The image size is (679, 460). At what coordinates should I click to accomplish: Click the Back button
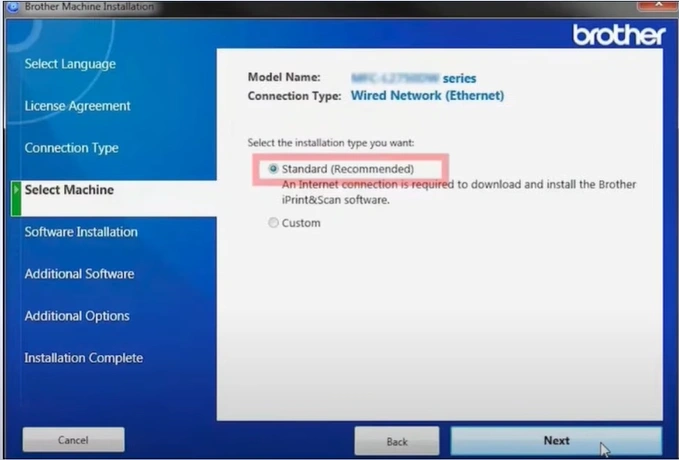pos(397,441)
